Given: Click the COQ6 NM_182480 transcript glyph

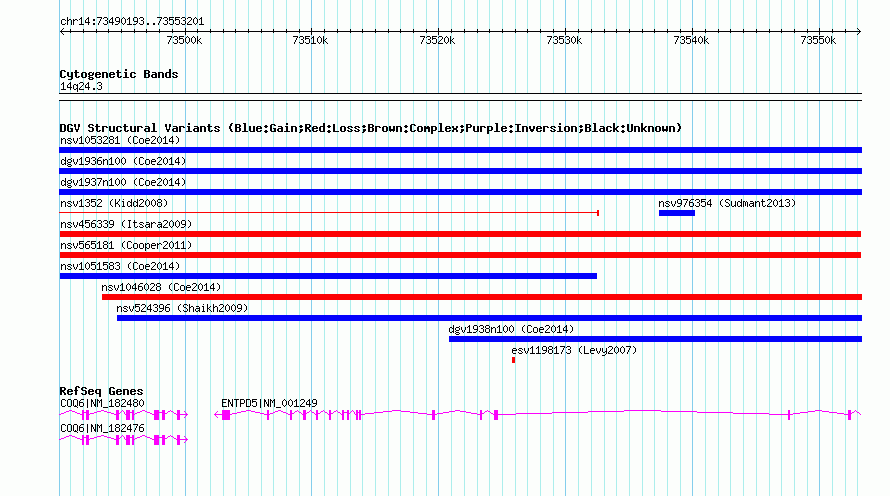Looking at the screenshot, I should click(124, 415).
